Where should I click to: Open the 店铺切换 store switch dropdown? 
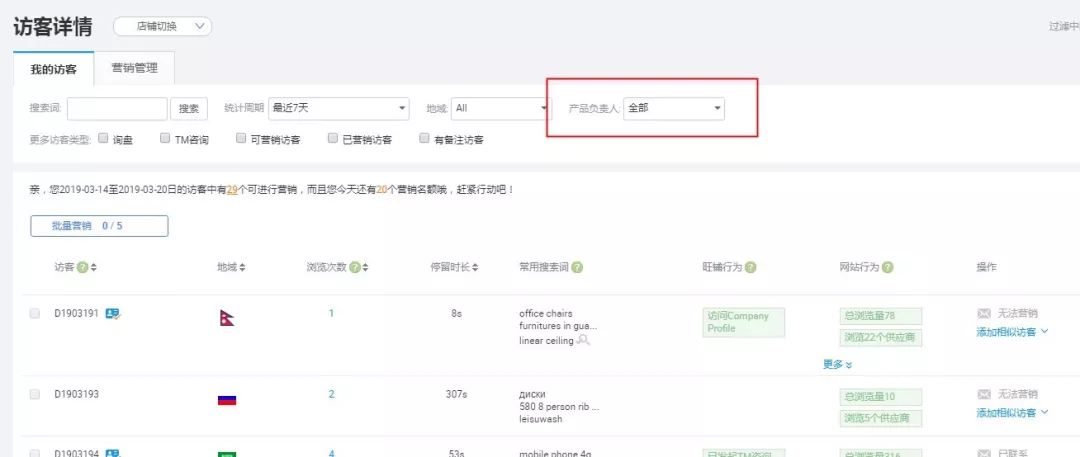(x=162, y=26)
